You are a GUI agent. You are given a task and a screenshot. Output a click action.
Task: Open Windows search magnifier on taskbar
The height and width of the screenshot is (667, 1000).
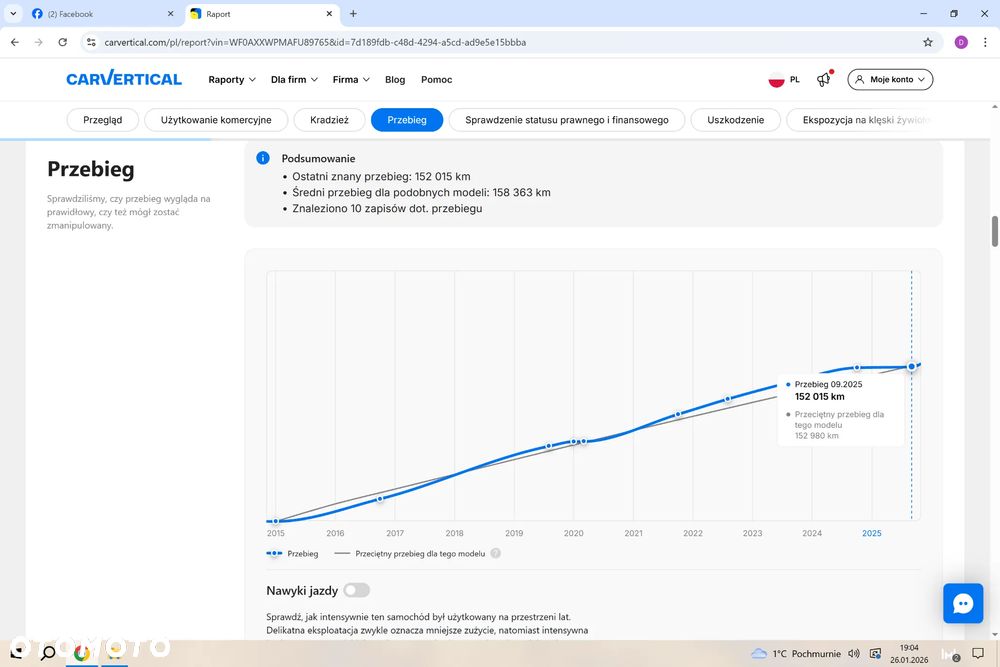click(x=47, y=653)
